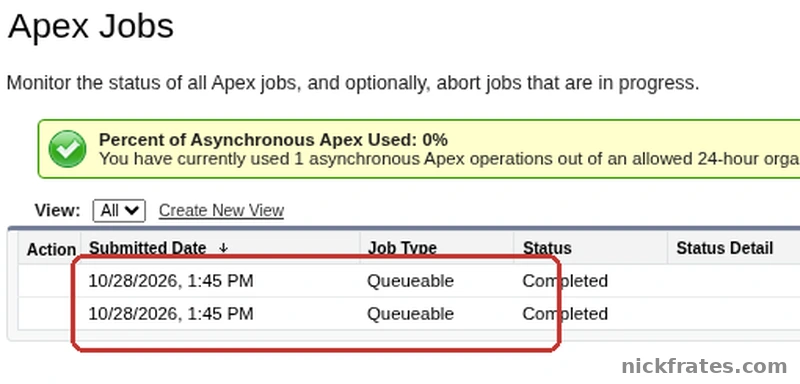Click the 'You have currently used 1 asynchronous' message

point(449,159)
